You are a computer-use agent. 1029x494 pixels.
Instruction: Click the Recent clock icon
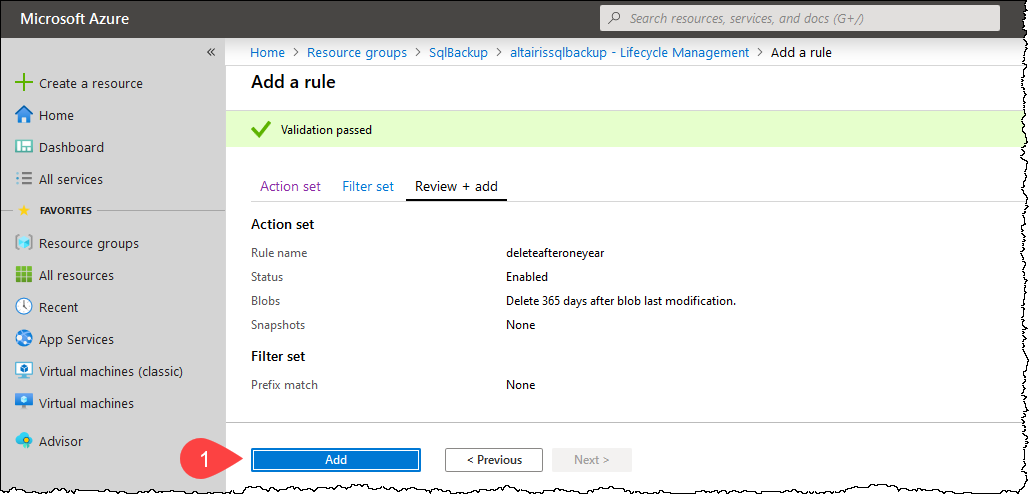(24, 307)
